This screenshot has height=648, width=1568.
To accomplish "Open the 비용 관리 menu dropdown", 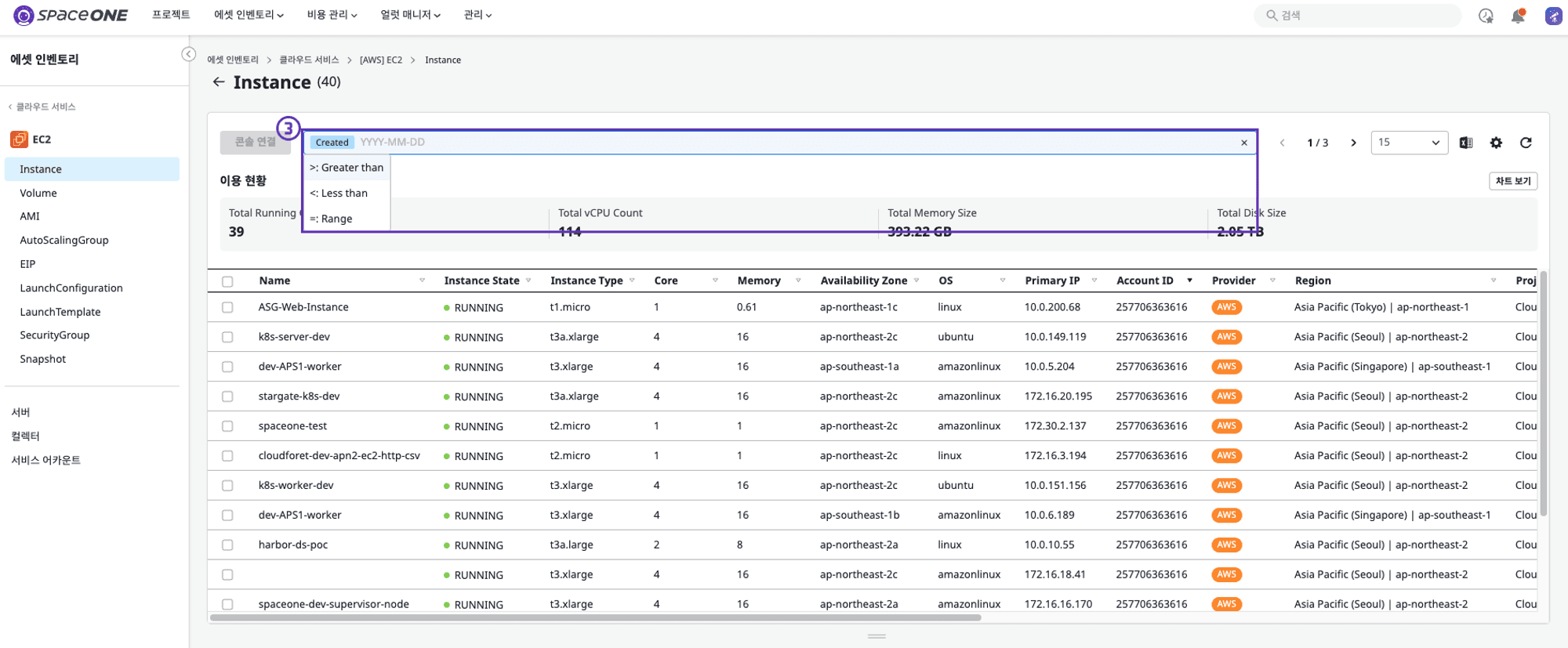I will point(332,15).
